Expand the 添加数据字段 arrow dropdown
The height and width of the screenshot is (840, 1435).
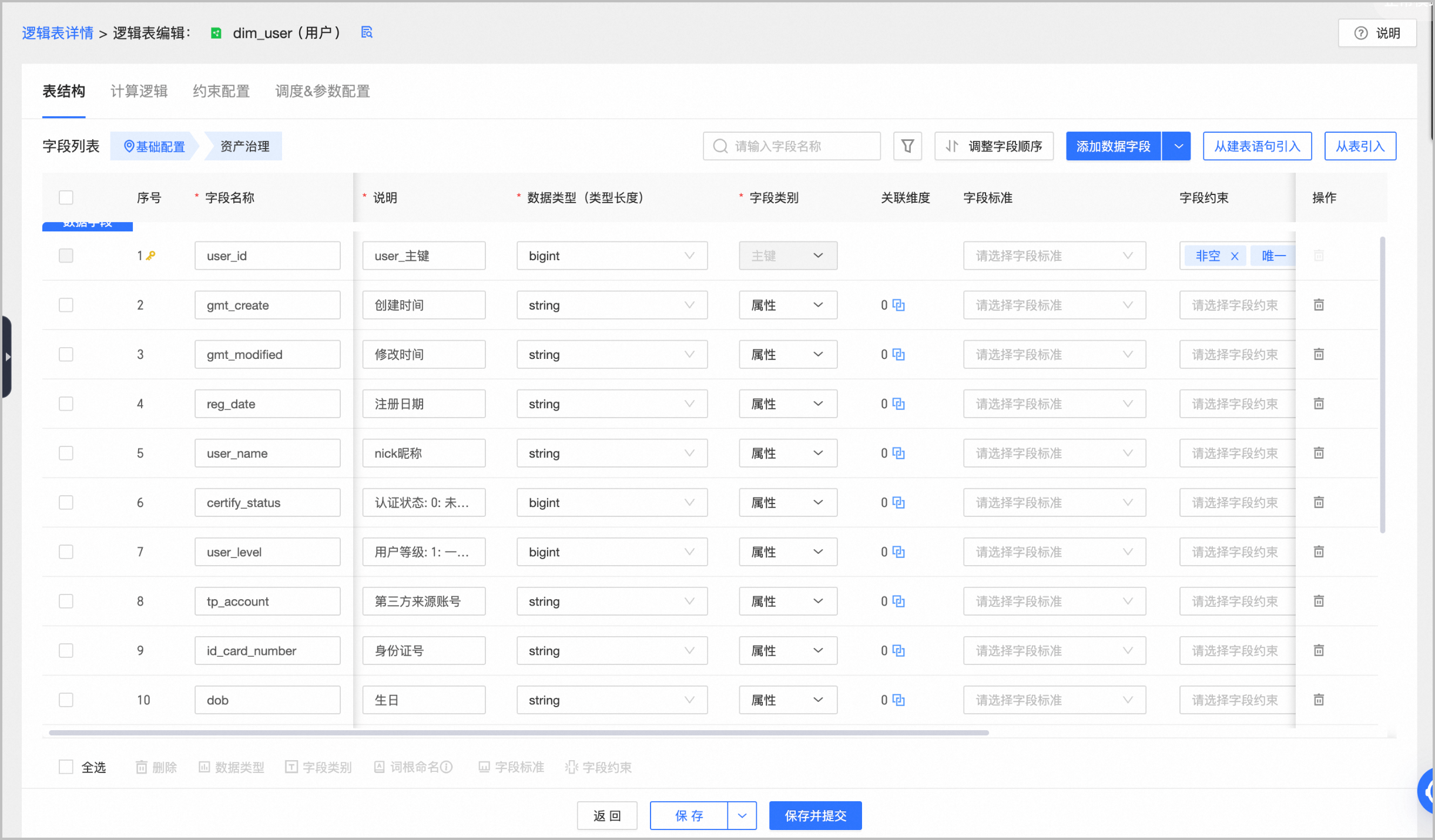pyautogui.click(x=1178, y=146)
